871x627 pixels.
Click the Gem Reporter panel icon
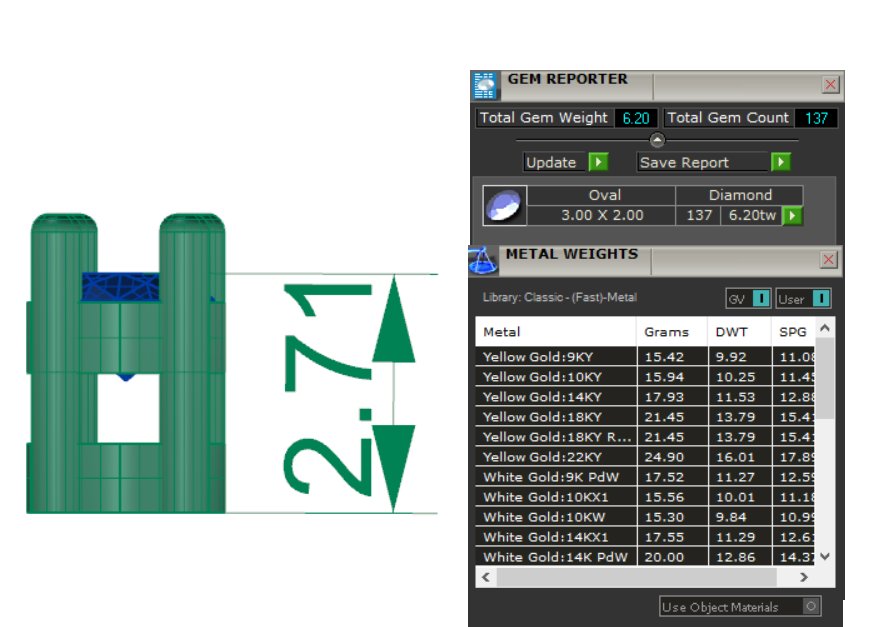485,86
